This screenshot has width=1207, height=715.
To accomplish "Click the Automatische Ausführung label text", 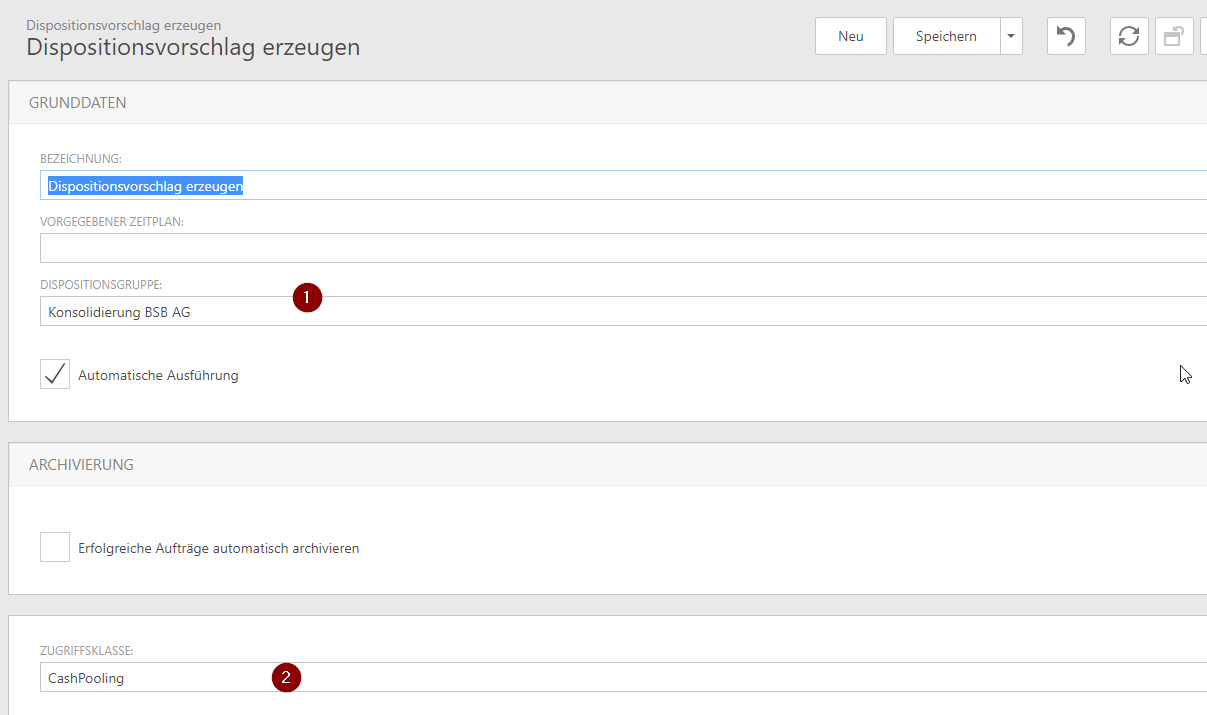I will [x=158, y=376].
